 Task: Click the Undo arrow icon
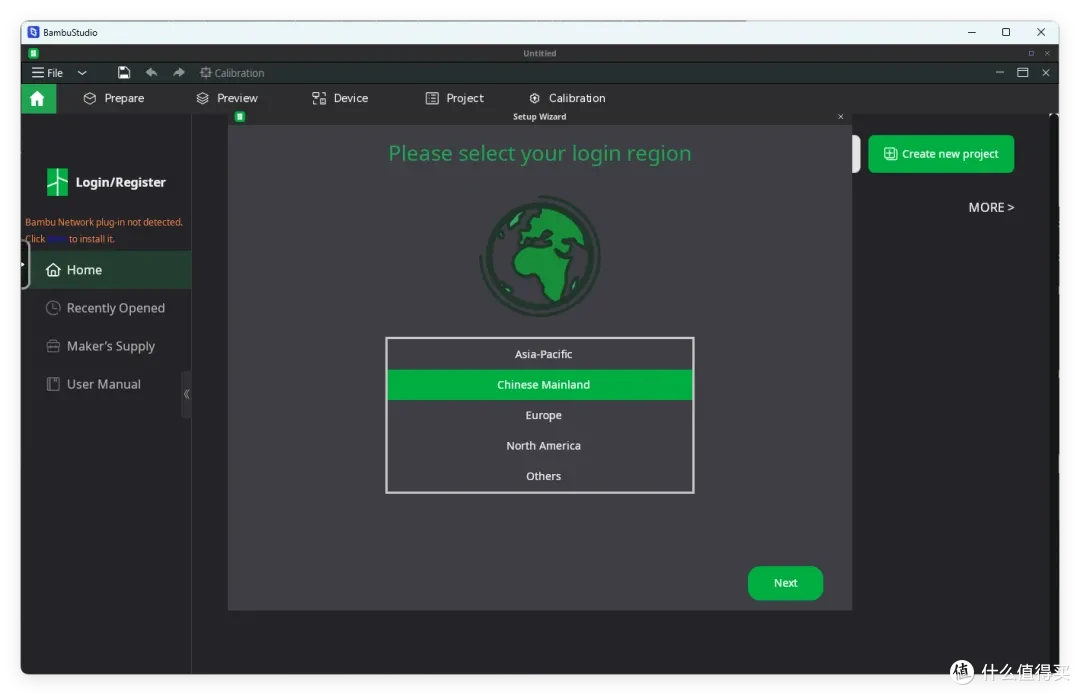[x=152, y=72]
